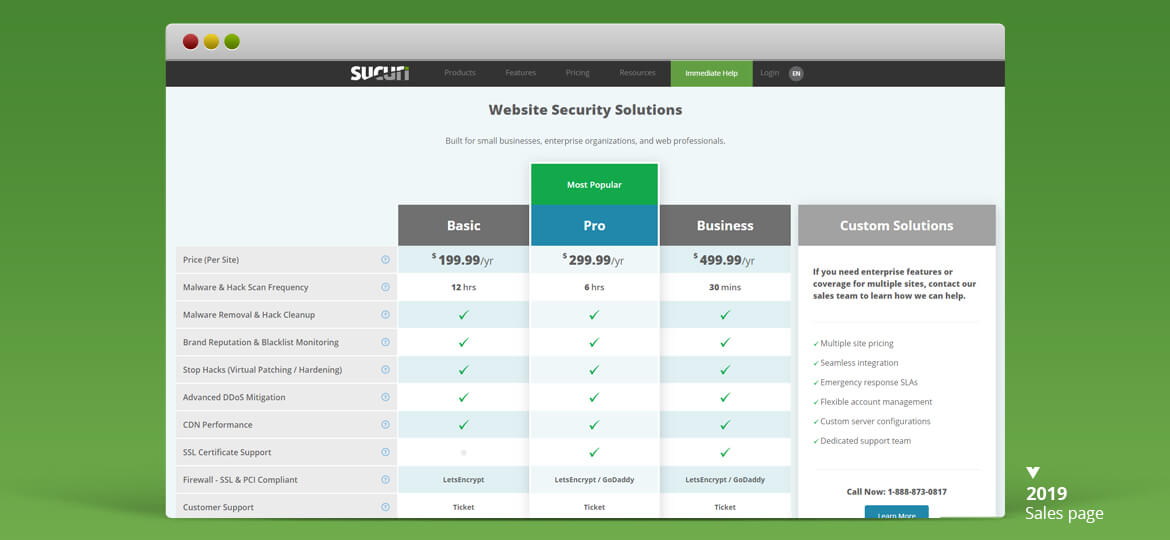Click info icon beside Price (Per Site)
This screenshot has height=540, width=1170.
[385, 260]
